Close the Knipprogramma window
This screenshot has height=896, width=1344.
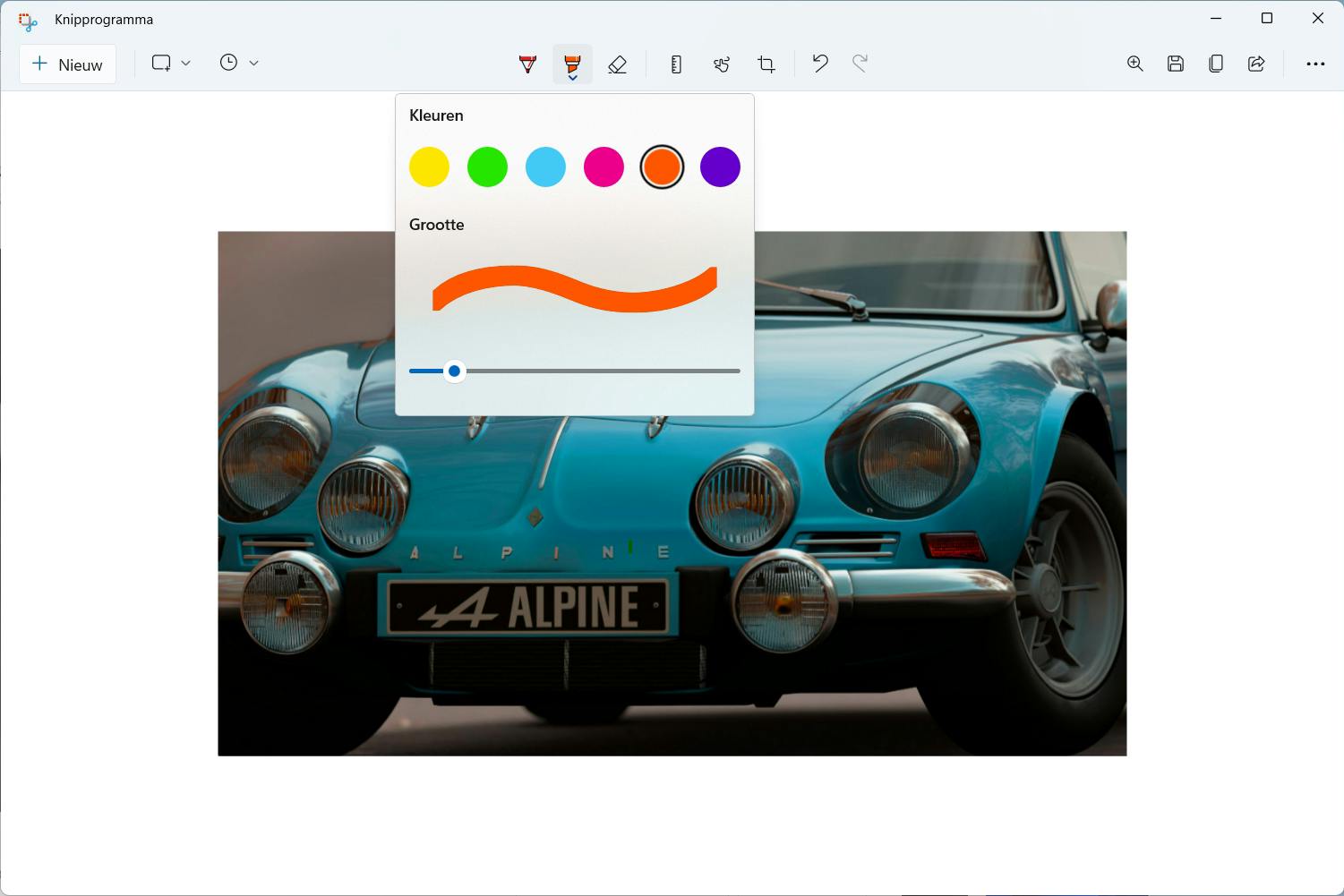click(1318, 19)
